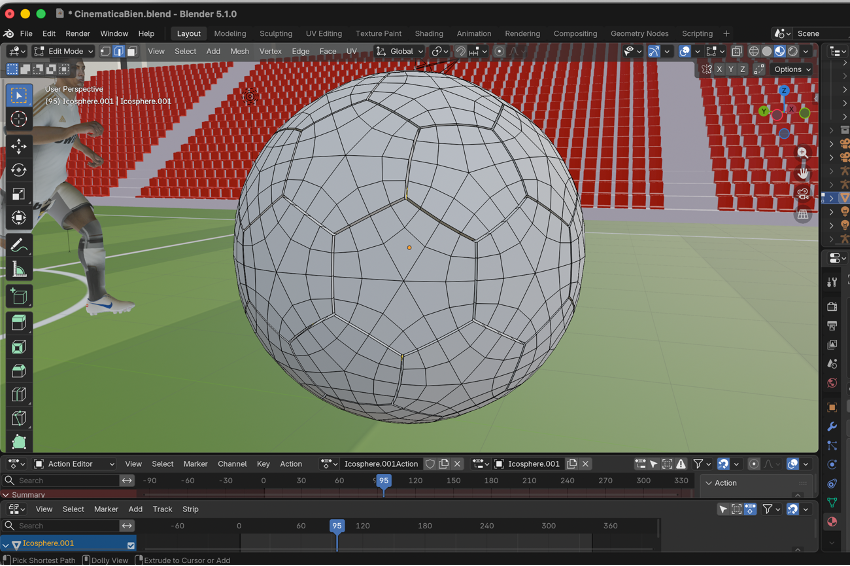
Task: Select the Move tool in the toolbar
Action: click(x=19, y=146)
